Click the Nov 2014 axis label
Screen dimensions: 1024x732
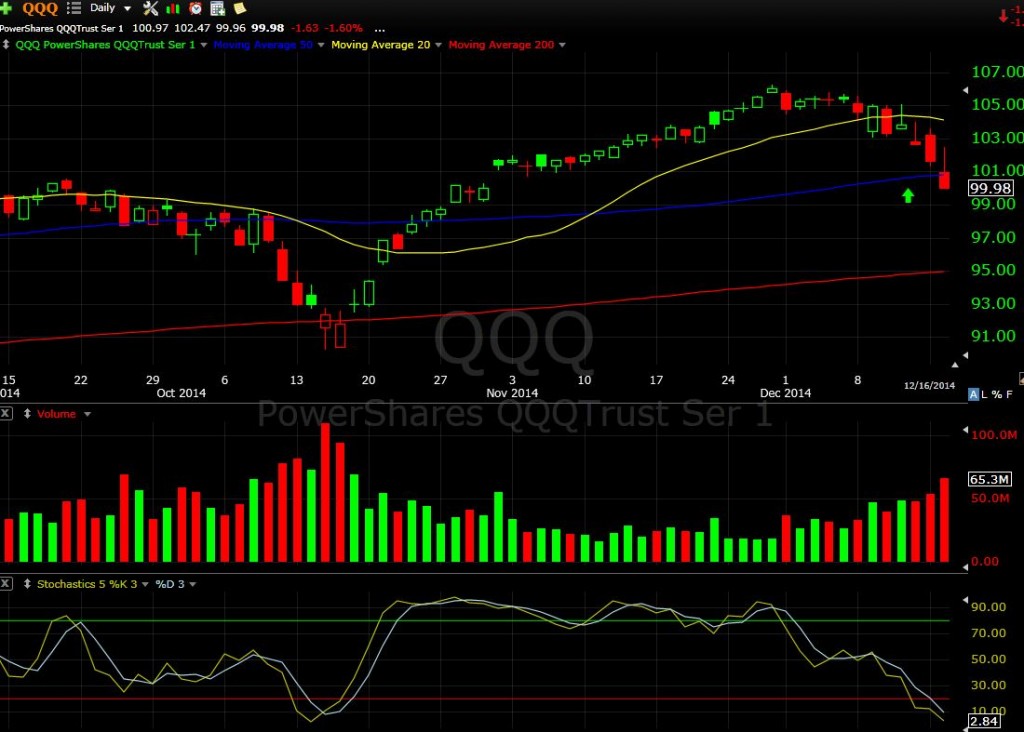[512, 393]
